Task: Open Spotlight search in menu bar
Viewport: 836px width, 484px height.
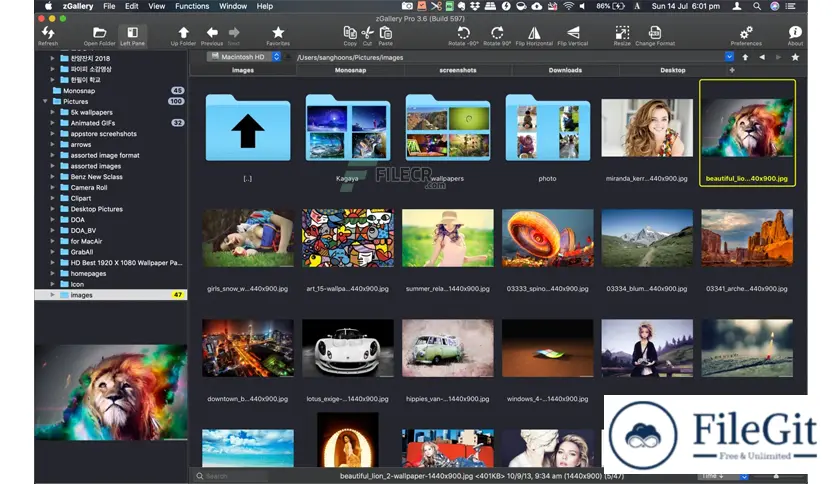Action: (x=757, y=6)
